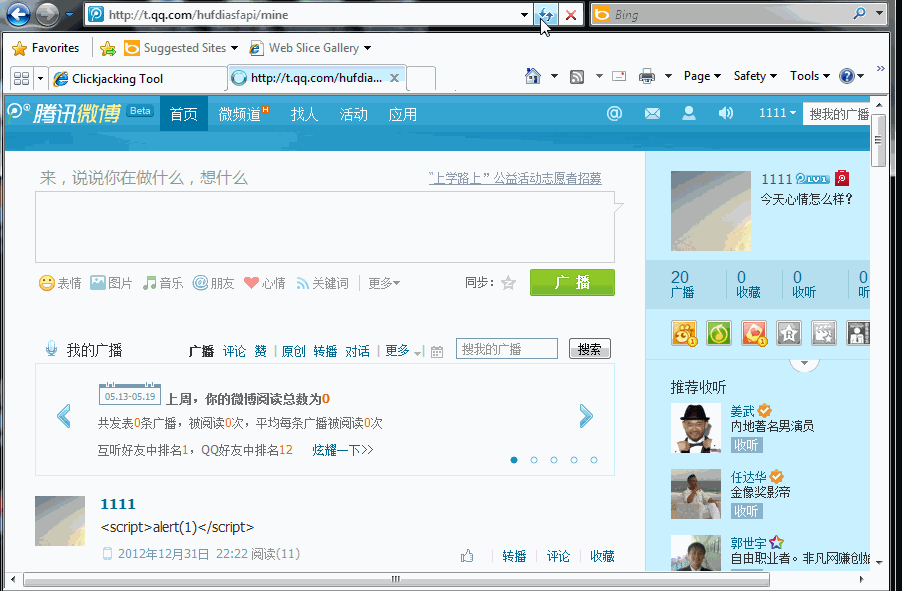Open 微频道 in the Weibo navigation
The image size is (902, 591).
[x=243, y=114]
